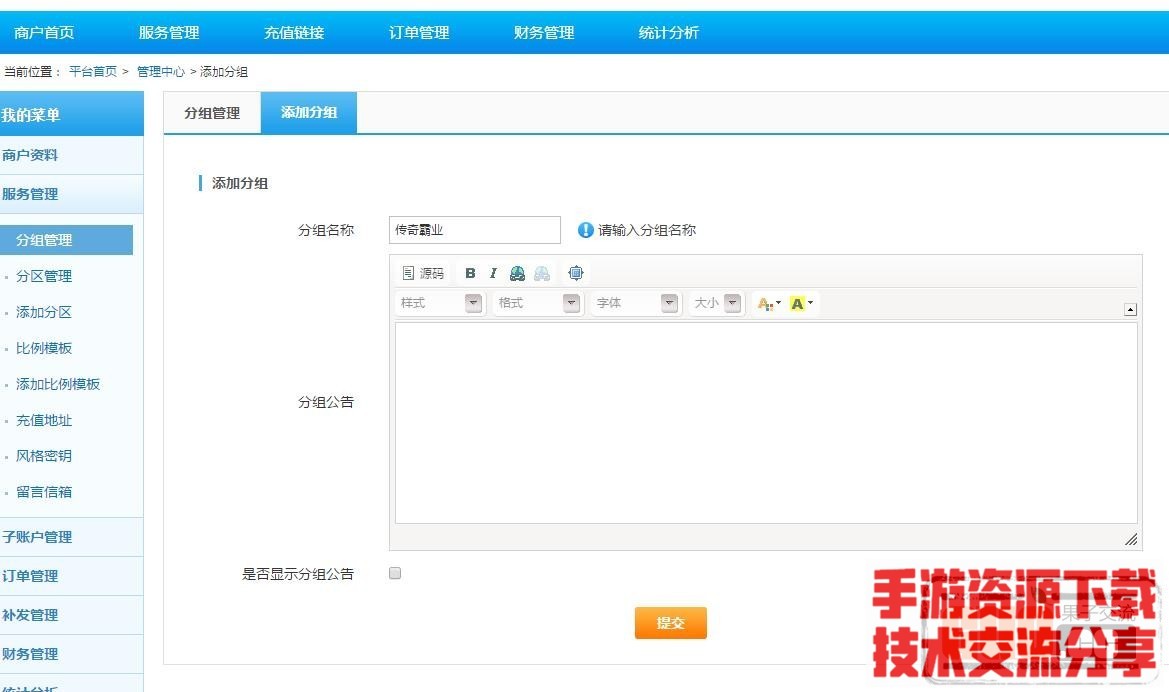The height and width of the screenshot is (692, 1169).
Task: Click the blue info icon beside group name
Action: (x=586, y=230)
